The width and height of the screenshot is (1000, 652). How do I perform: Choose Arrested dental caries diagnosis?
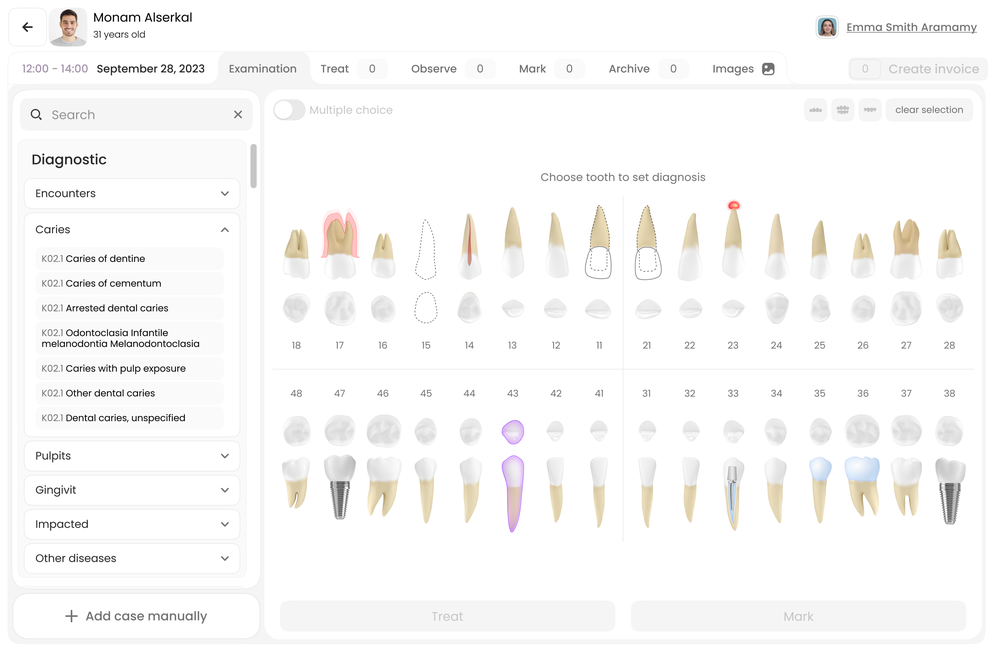coord(129,308)
